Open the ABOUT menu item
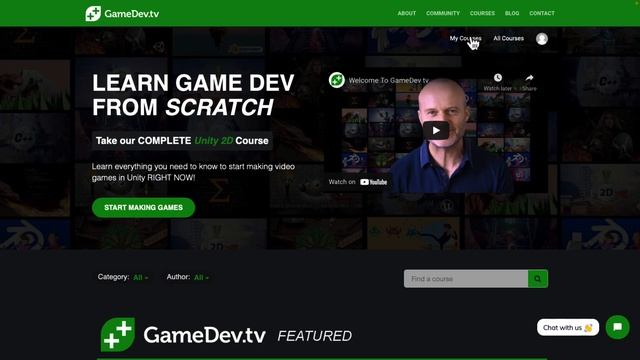The image size is (640, 360). point(407,13)
